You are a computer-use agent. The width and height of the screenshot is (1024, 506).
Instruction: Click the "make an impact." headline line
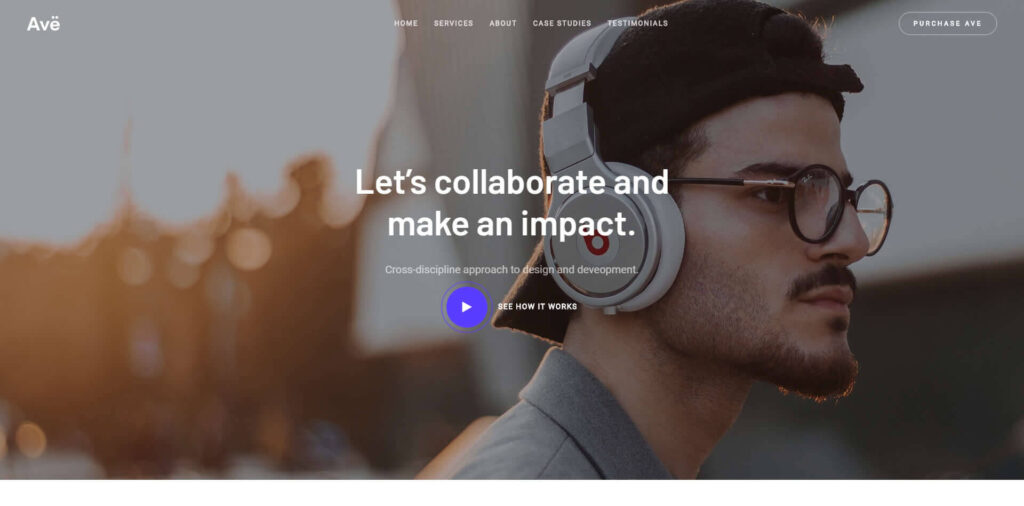tap(511, 224)
